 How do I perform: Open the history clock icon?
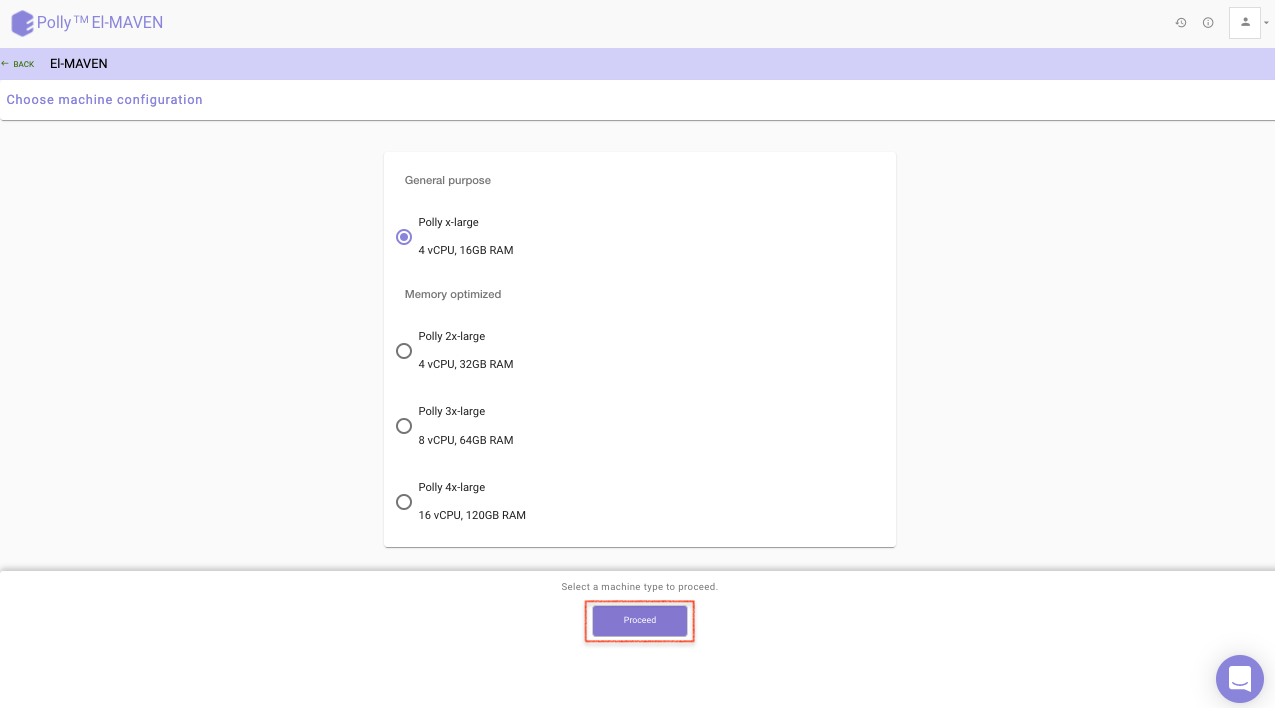point(1181,23)
